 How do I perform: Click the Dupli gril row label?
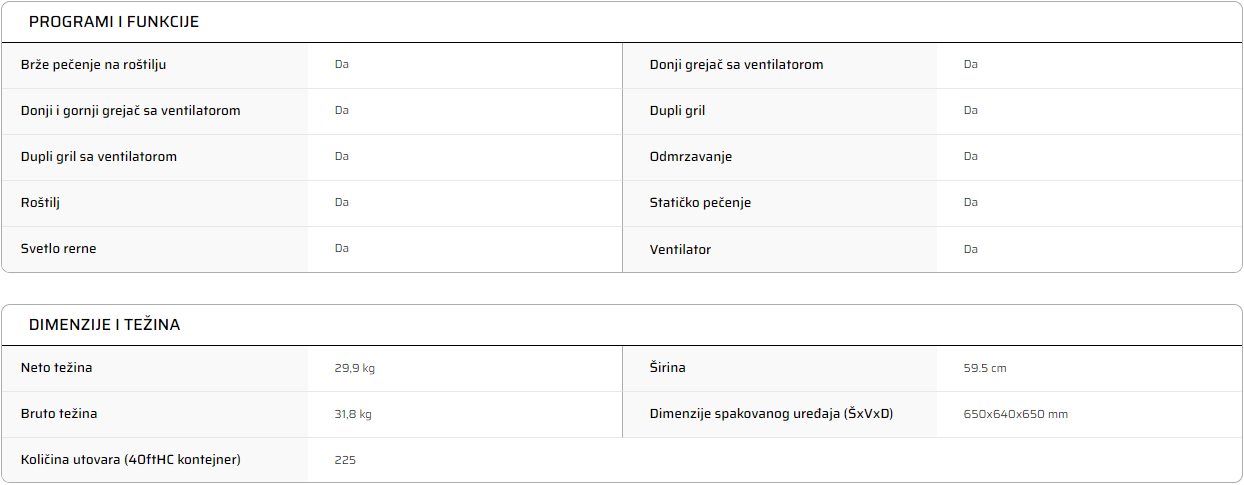[677, 111]
